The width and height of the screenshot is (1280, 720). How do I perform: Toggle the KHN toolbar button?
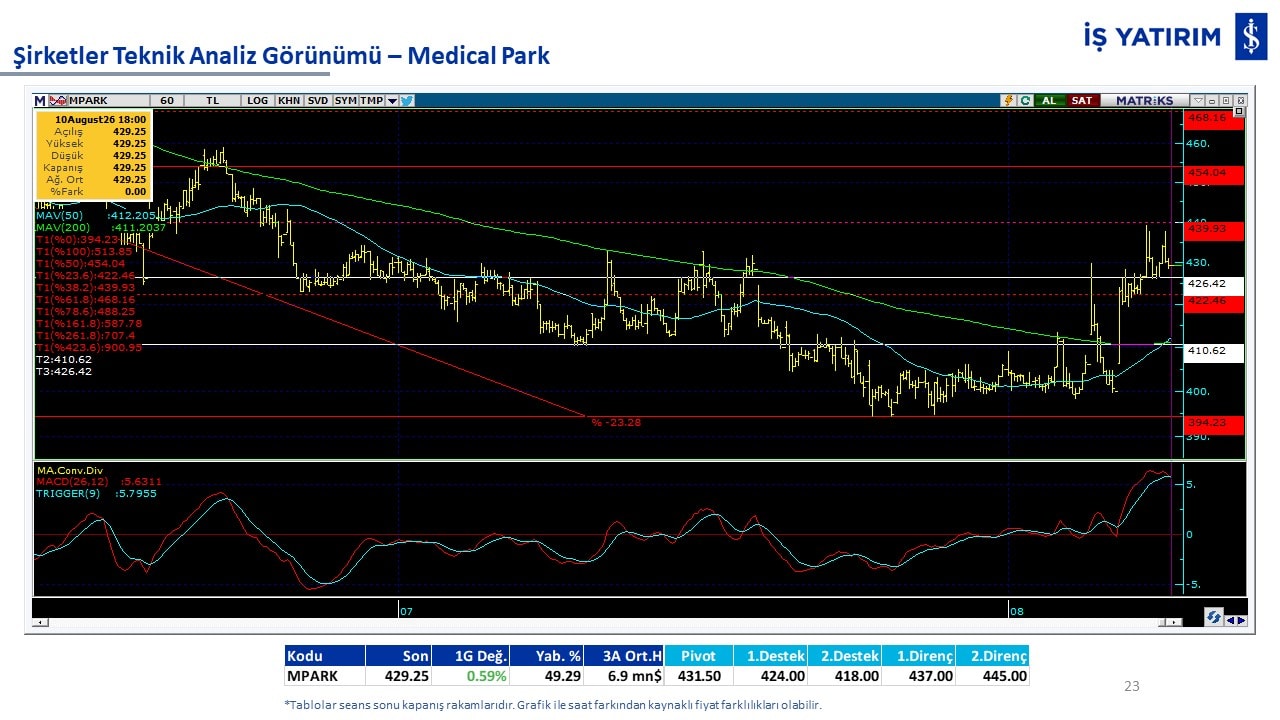(289, 101)
